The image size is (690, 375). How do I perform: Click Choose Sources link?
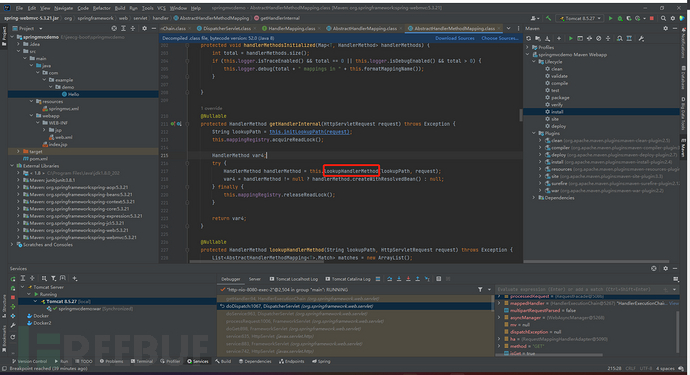[500, 38]
